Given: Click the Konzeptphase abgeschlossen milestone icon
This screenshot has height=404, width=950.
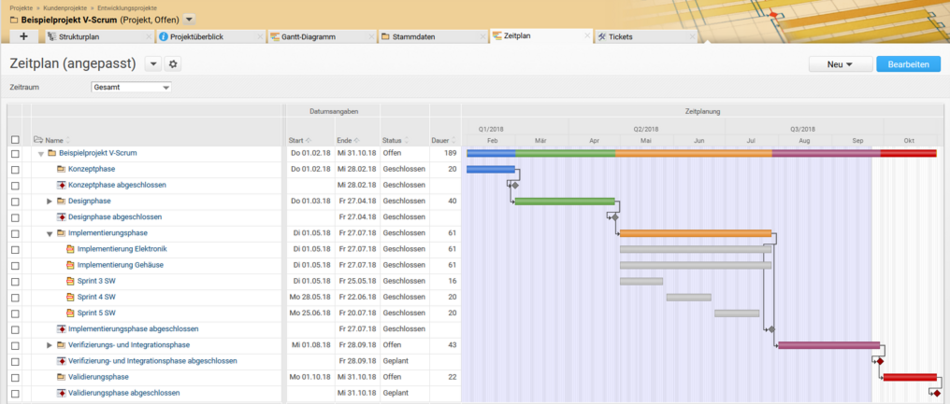Looking at the screenshot, I should coord(61,185).
